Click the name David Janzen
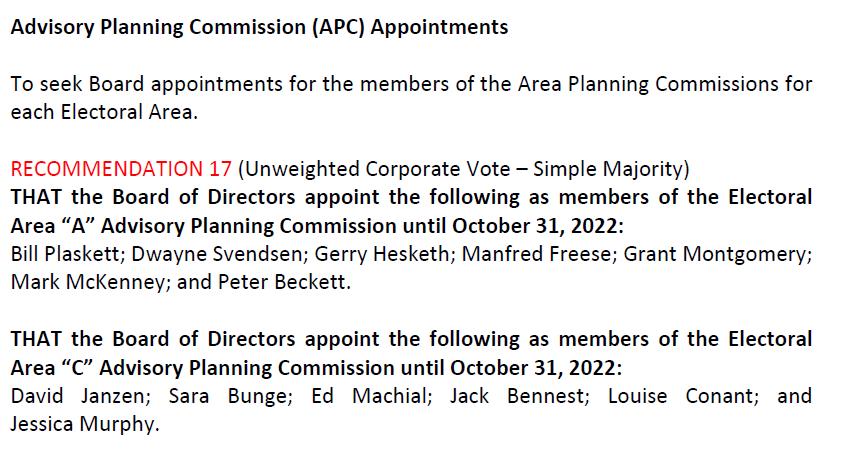Image resolution: width=844 pixels, height=476 pixels. pos(78,396)
